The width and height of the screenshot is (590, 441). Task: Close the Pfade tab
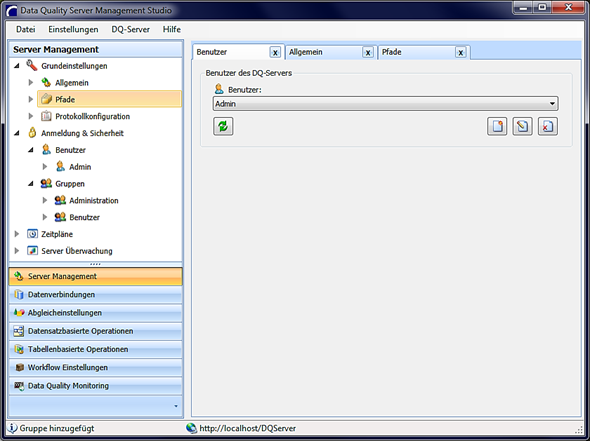click(461, 53)
